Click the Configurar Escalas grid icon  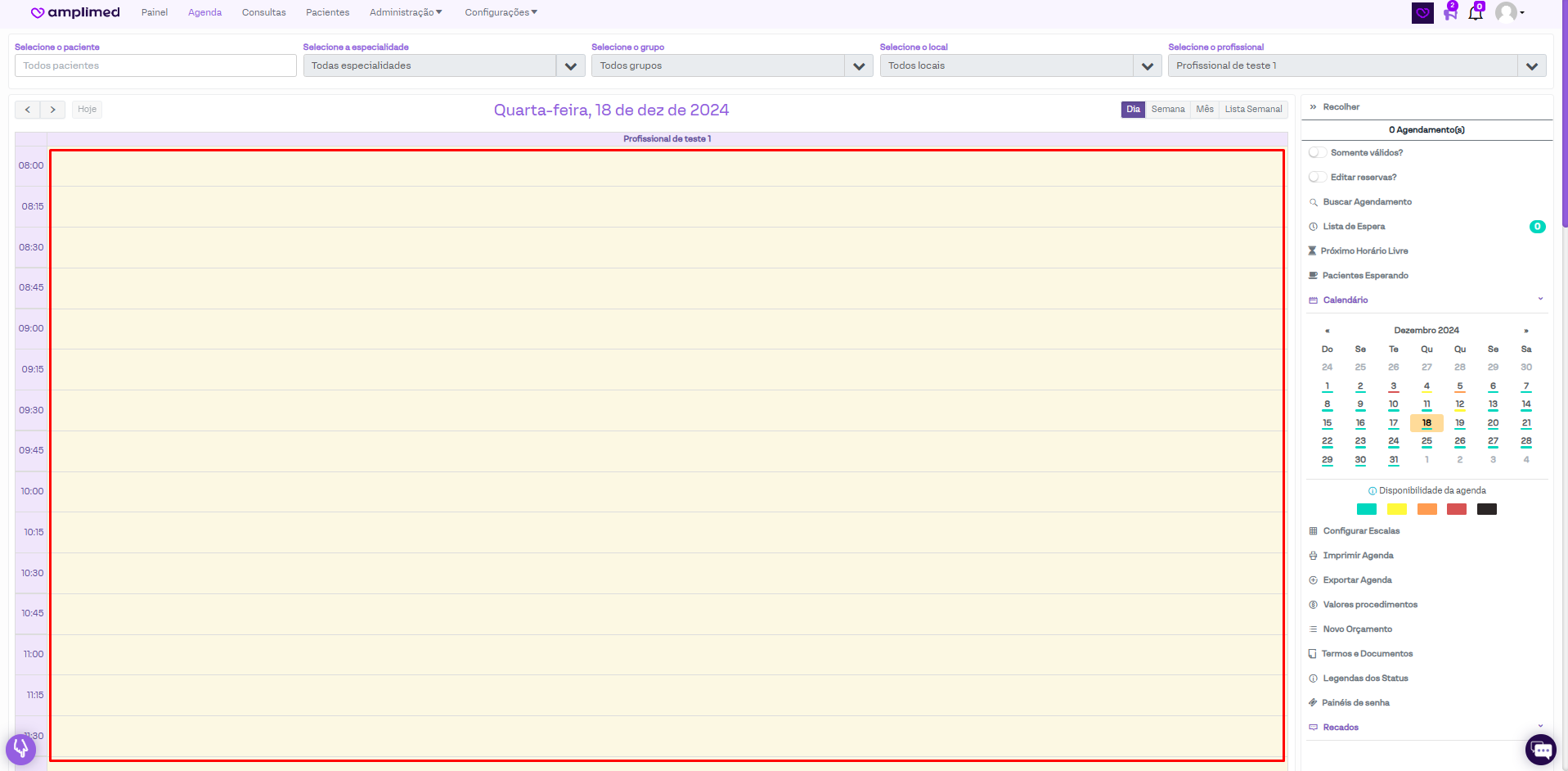coord(1313,531)
